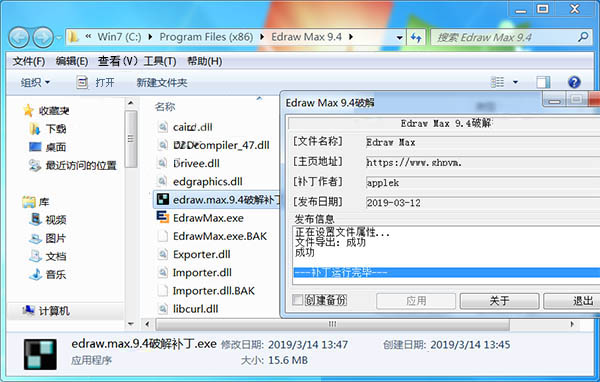This screenshot has width=600, height=382.
Task: Open the 文档 library
Action: (56, 256)
